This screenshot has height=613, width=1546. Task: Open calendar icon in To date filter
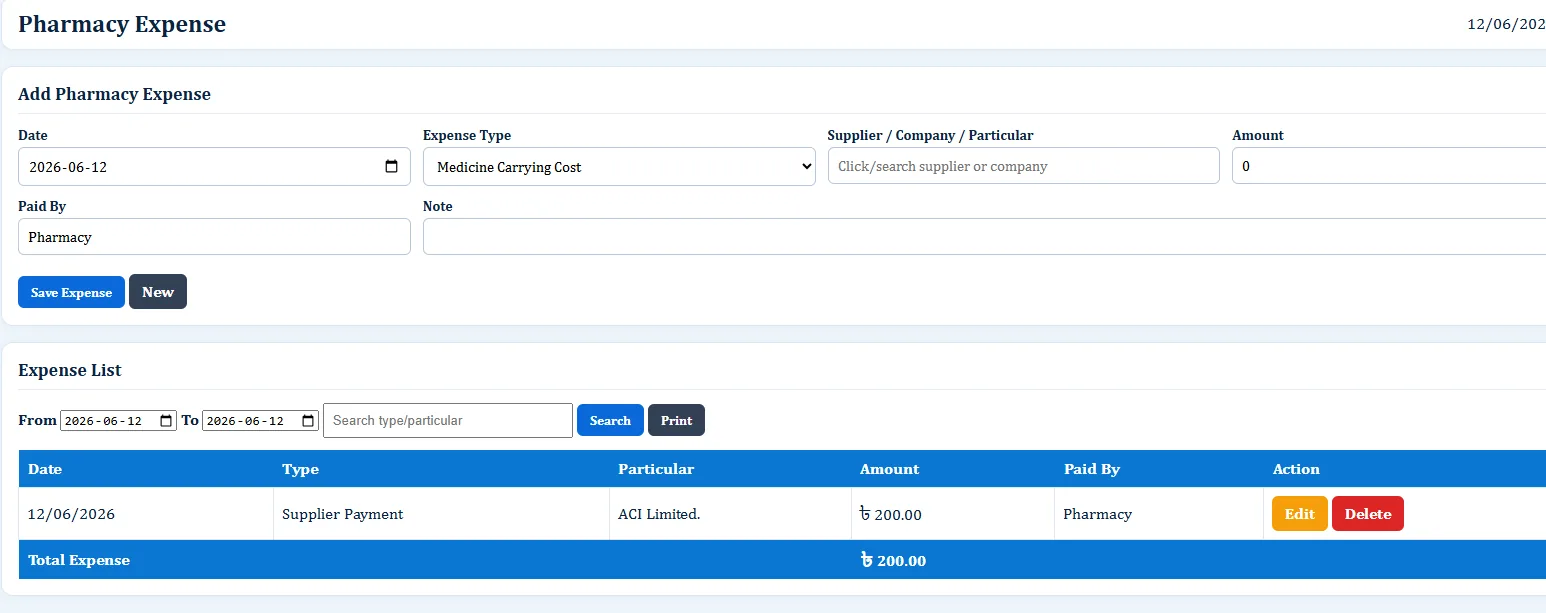(x=308, y=421)
